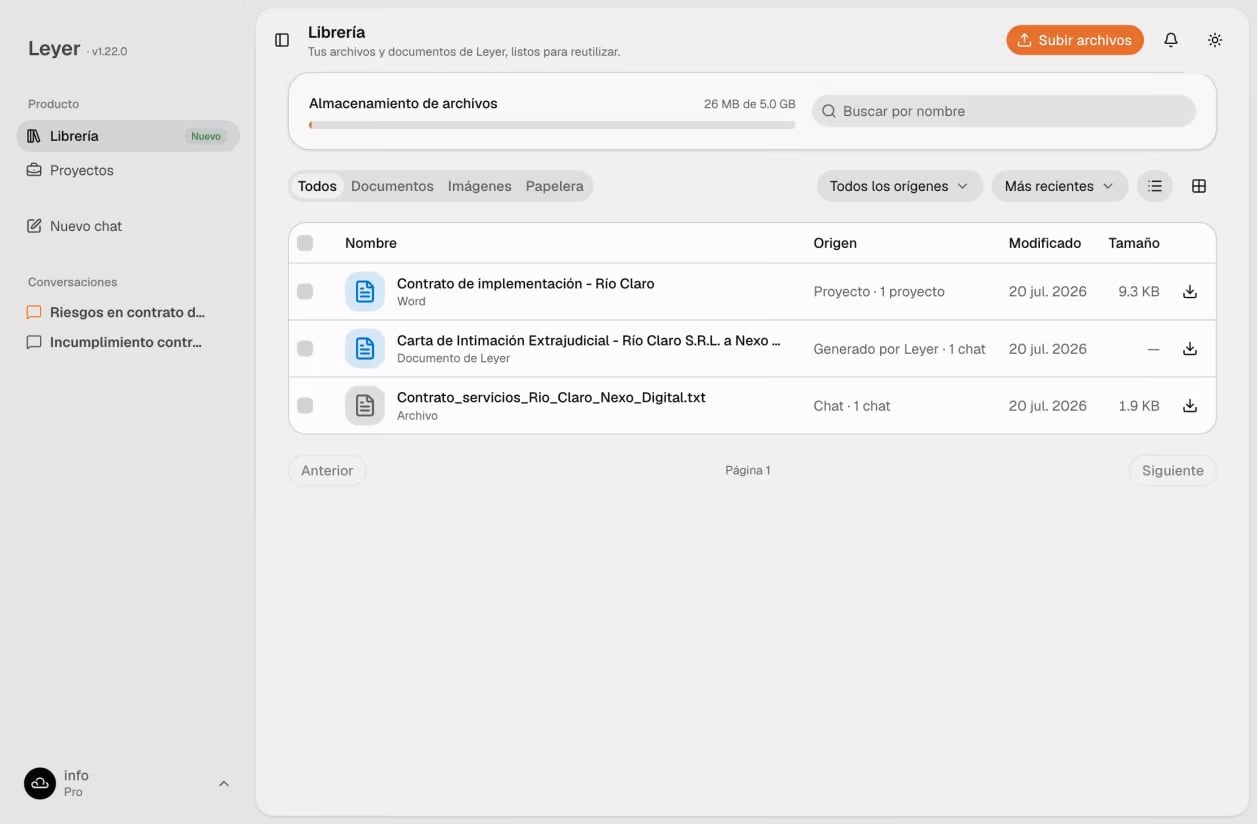
Task: Check the Carta de Intimación Extrajudicial row
Action: click(305, 349)
